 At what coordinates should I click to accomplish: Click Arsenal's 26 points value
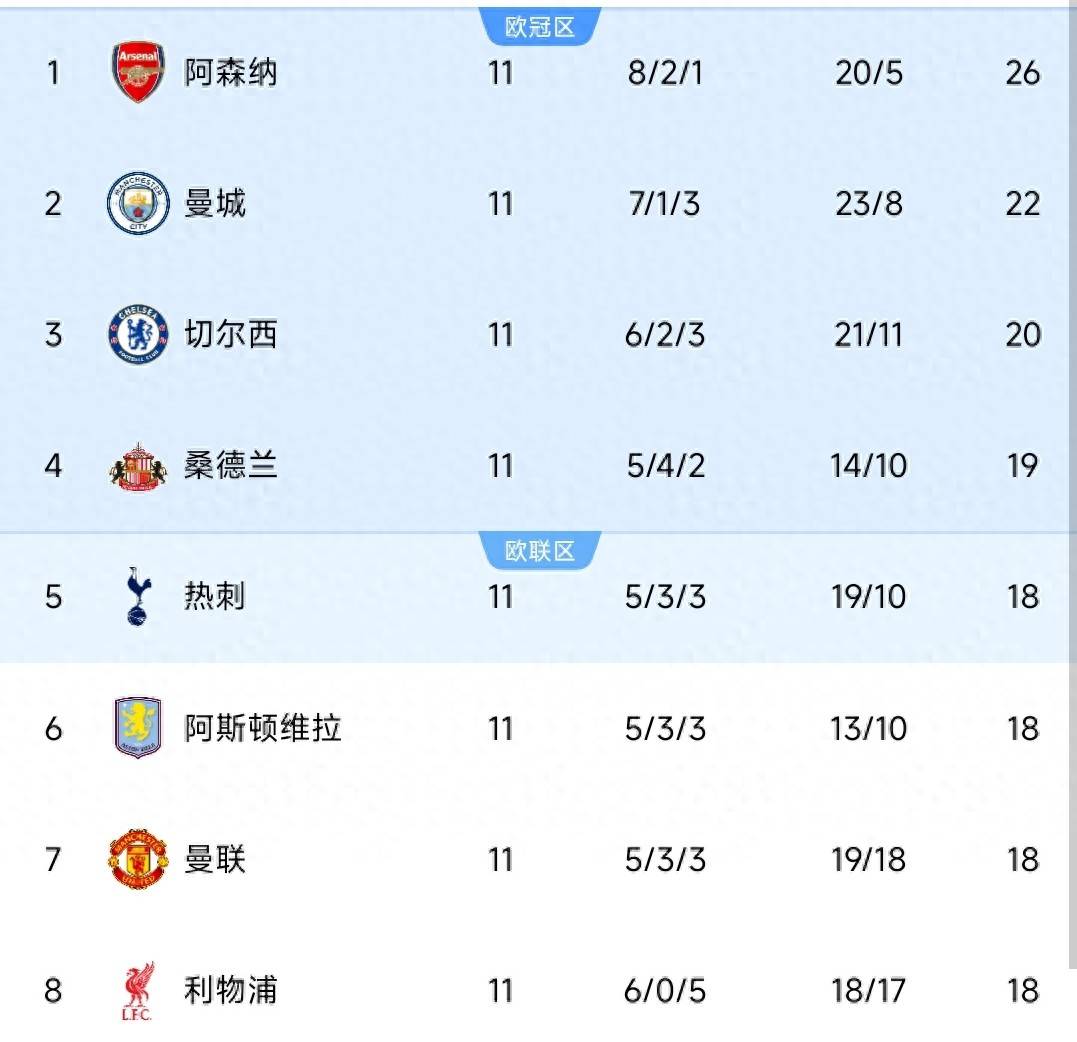point(1023,73)
